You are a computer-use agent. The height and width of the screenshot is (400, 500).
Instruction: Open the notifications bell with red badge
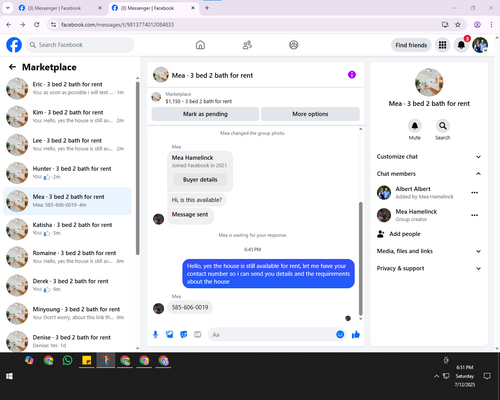[x=461, y=45]
